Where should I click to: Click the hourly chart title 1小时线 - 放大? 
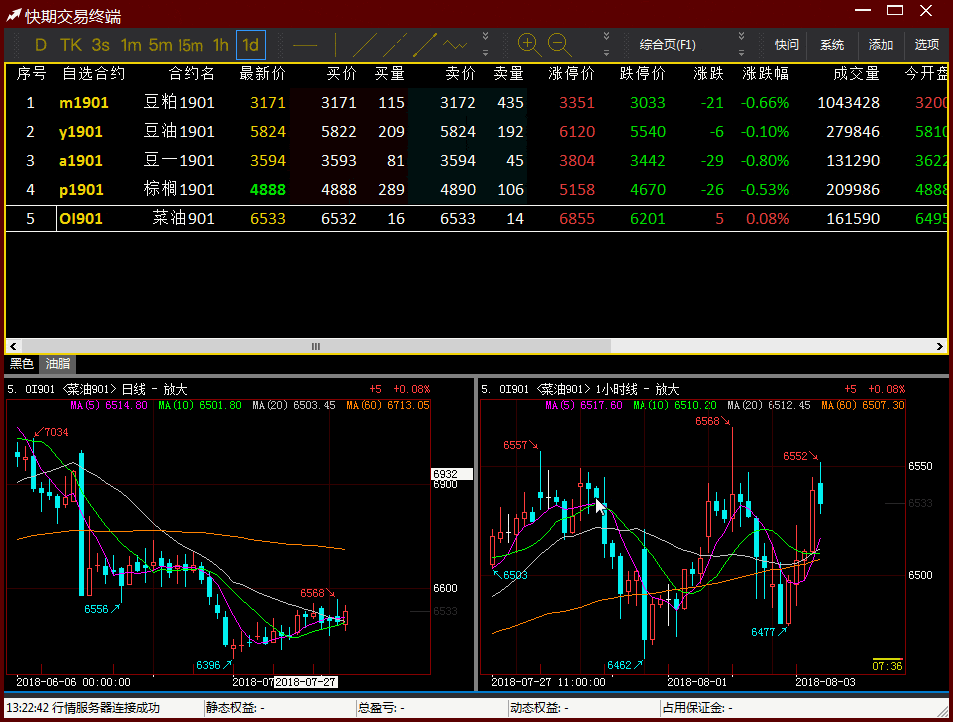[x=637, y=389]
